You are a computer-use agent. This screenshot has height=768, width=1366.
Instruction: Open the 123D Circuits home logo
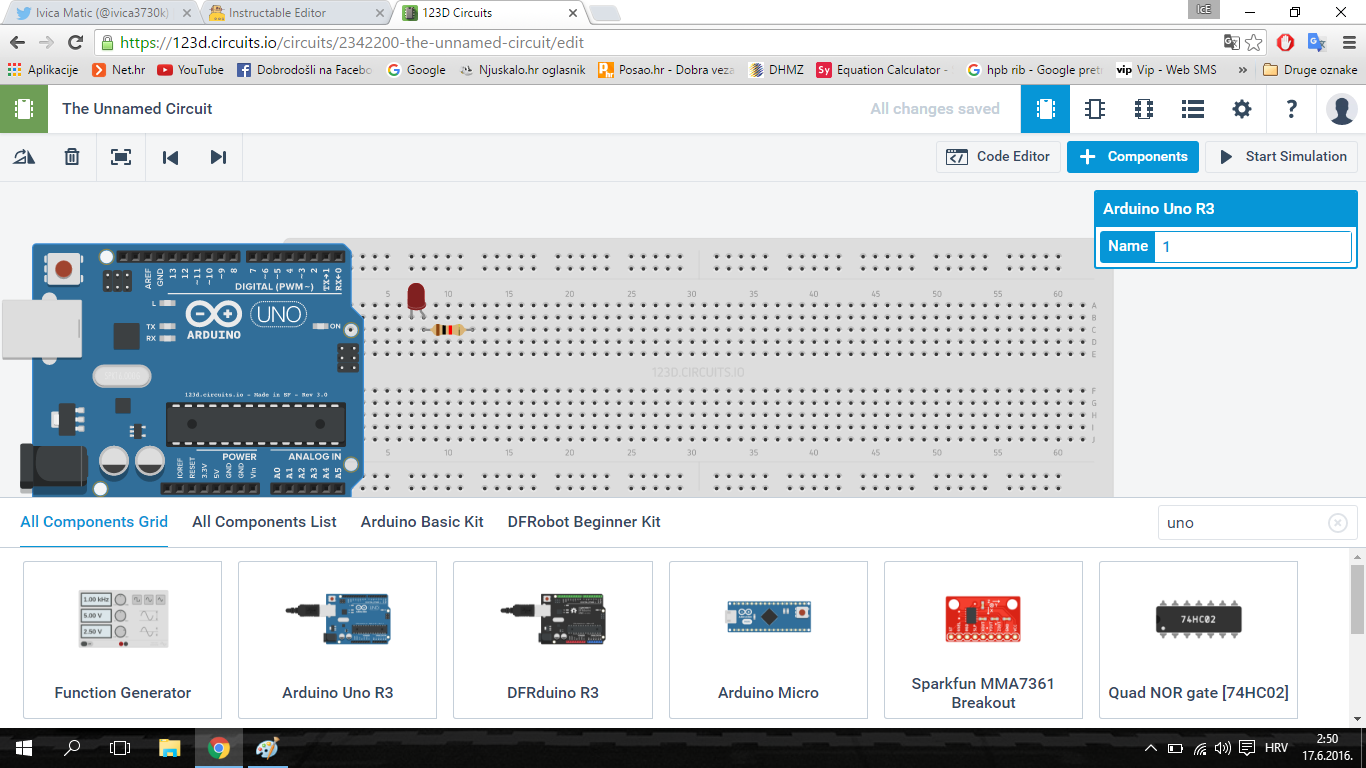click(24, 109)
